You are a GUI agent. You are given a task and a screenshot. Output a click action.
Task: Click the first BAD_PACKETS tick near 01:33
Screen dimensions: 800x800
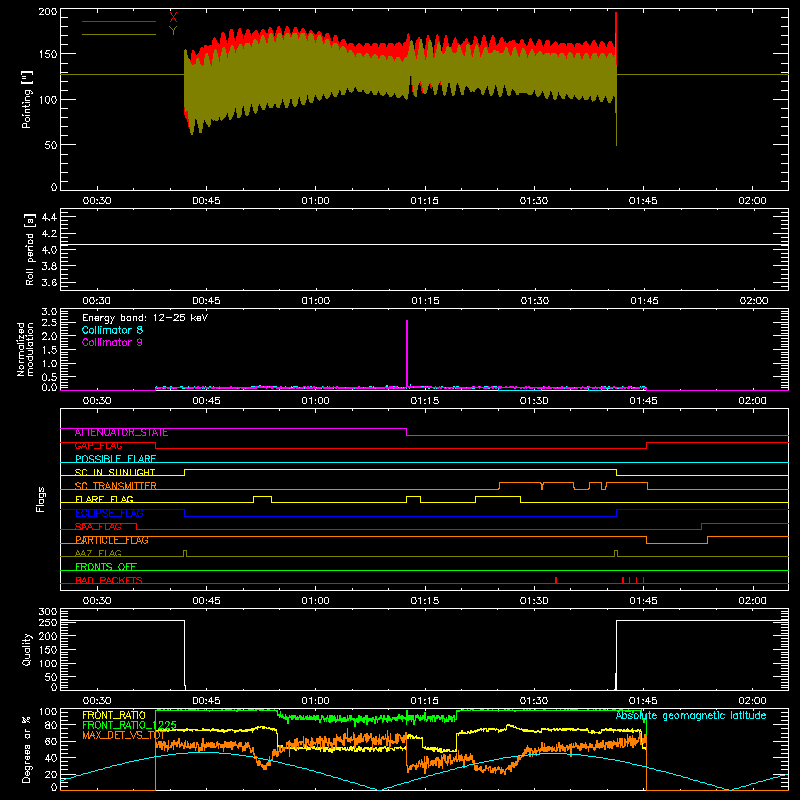pyautogui.click(x=556, y=580)
